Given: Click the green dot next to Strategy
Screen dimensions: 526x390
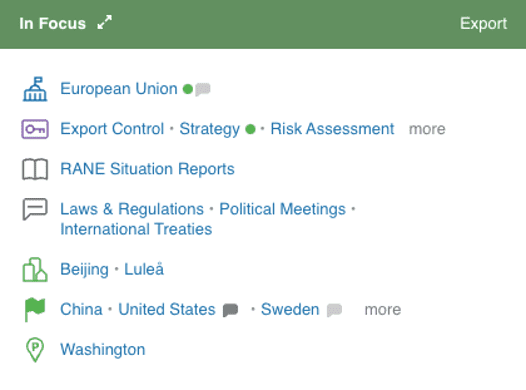Looking at the screenshot, I should click(x=250, y=129).
